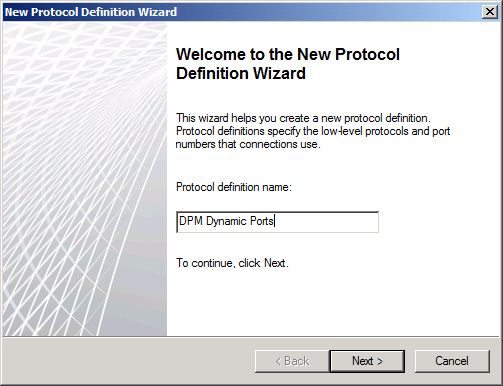This screenshot has width=503, height=386.
Task: Click the gray footer area left of Back
Action: (x=128, y=361)
